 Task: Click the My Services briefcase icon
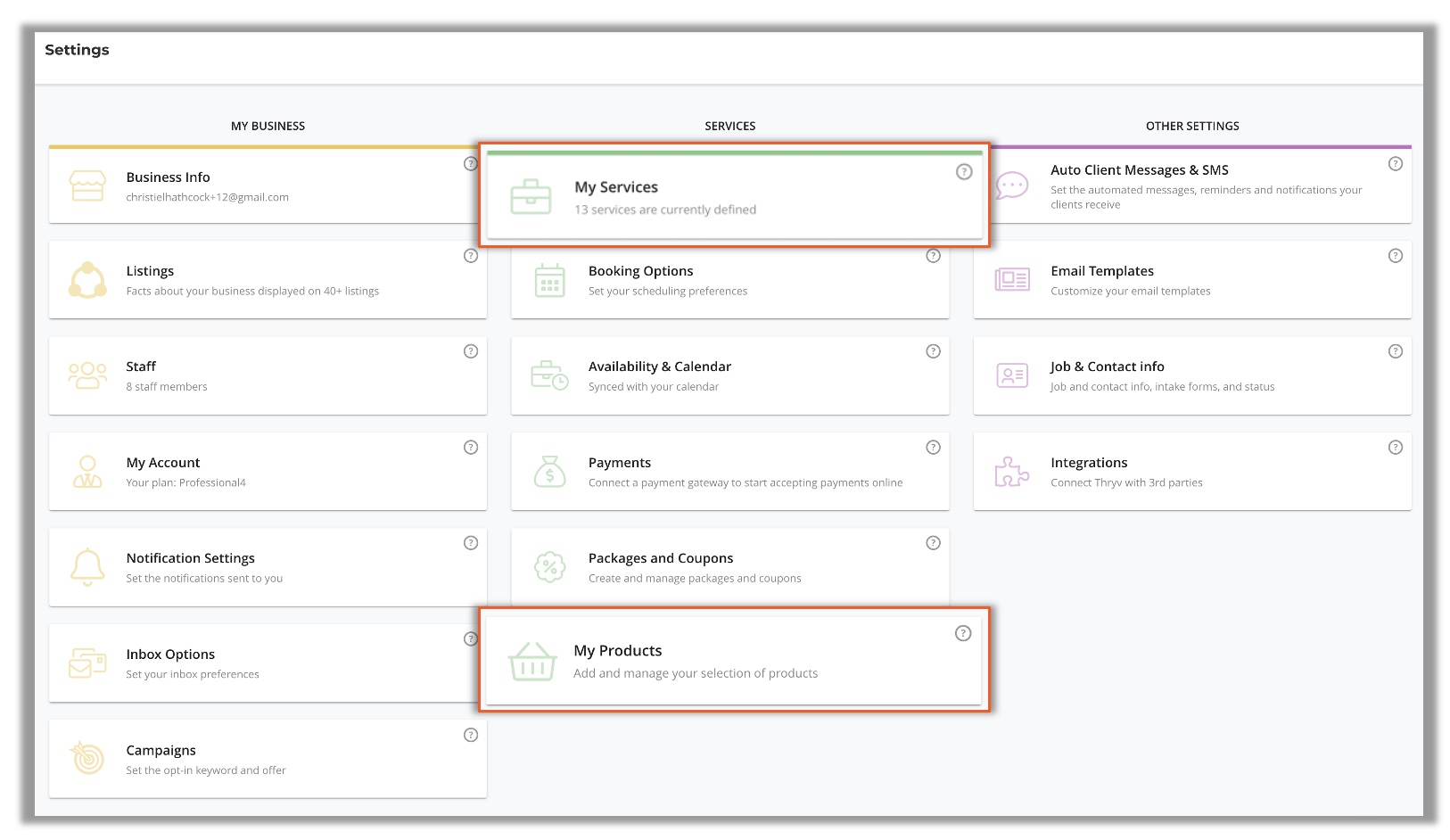531,197
